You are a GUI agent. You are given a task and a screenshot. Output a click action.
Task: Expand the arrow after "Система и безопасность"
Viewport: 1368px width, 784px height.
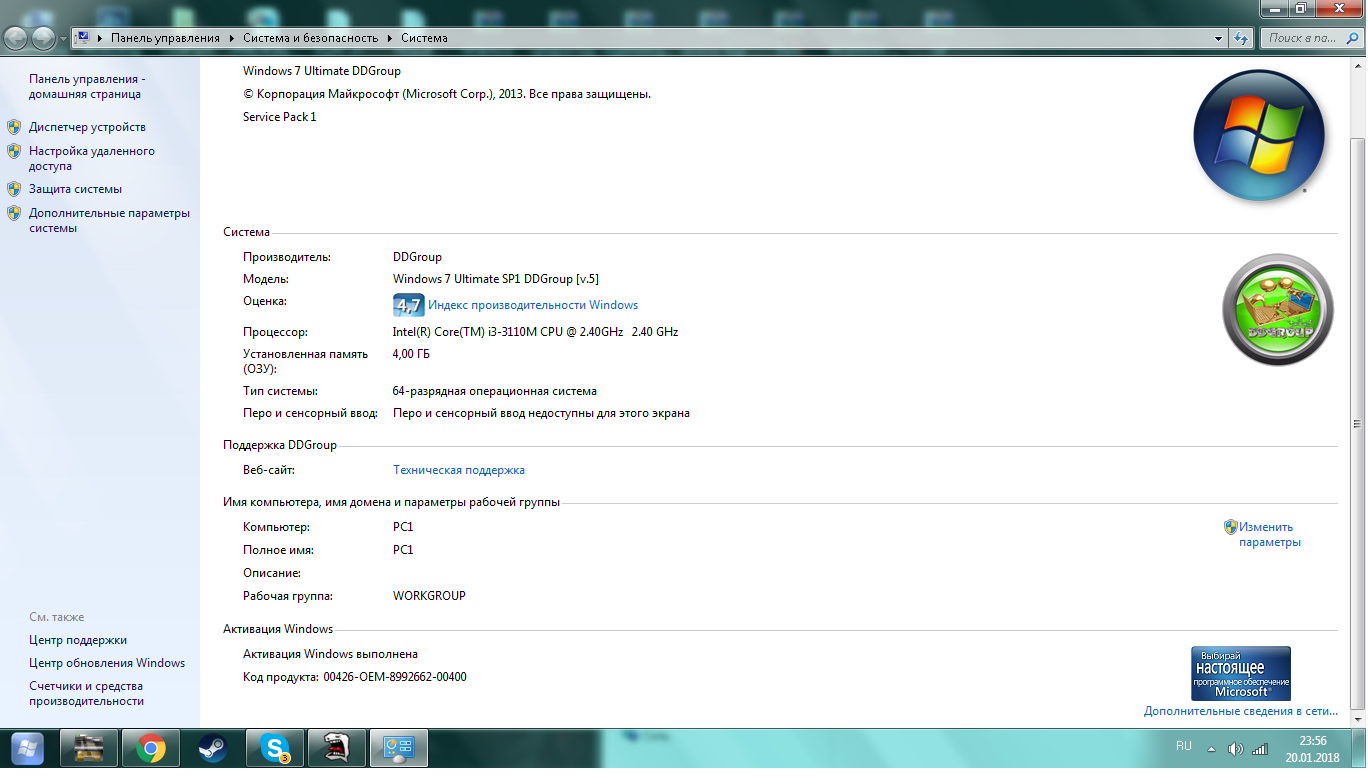coord(390,38)
